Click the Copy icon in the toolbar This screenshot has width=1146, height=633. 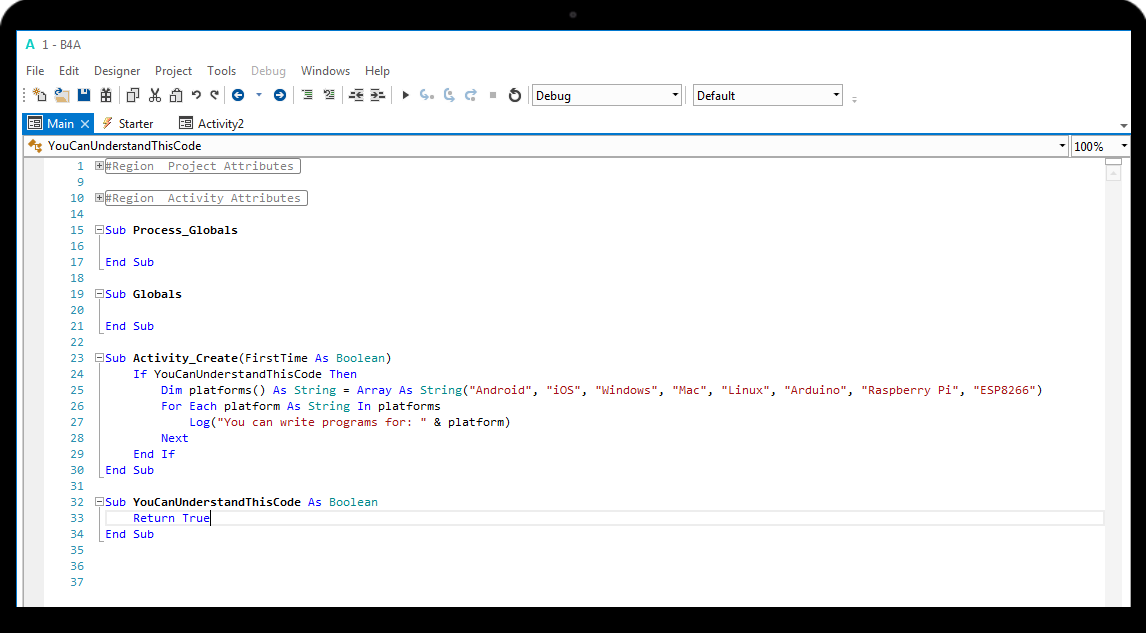(133, 95)
